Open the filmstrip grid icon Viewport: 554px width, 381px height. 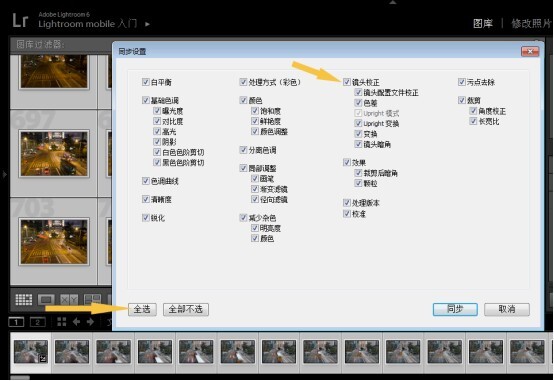(x=61, y=322)
